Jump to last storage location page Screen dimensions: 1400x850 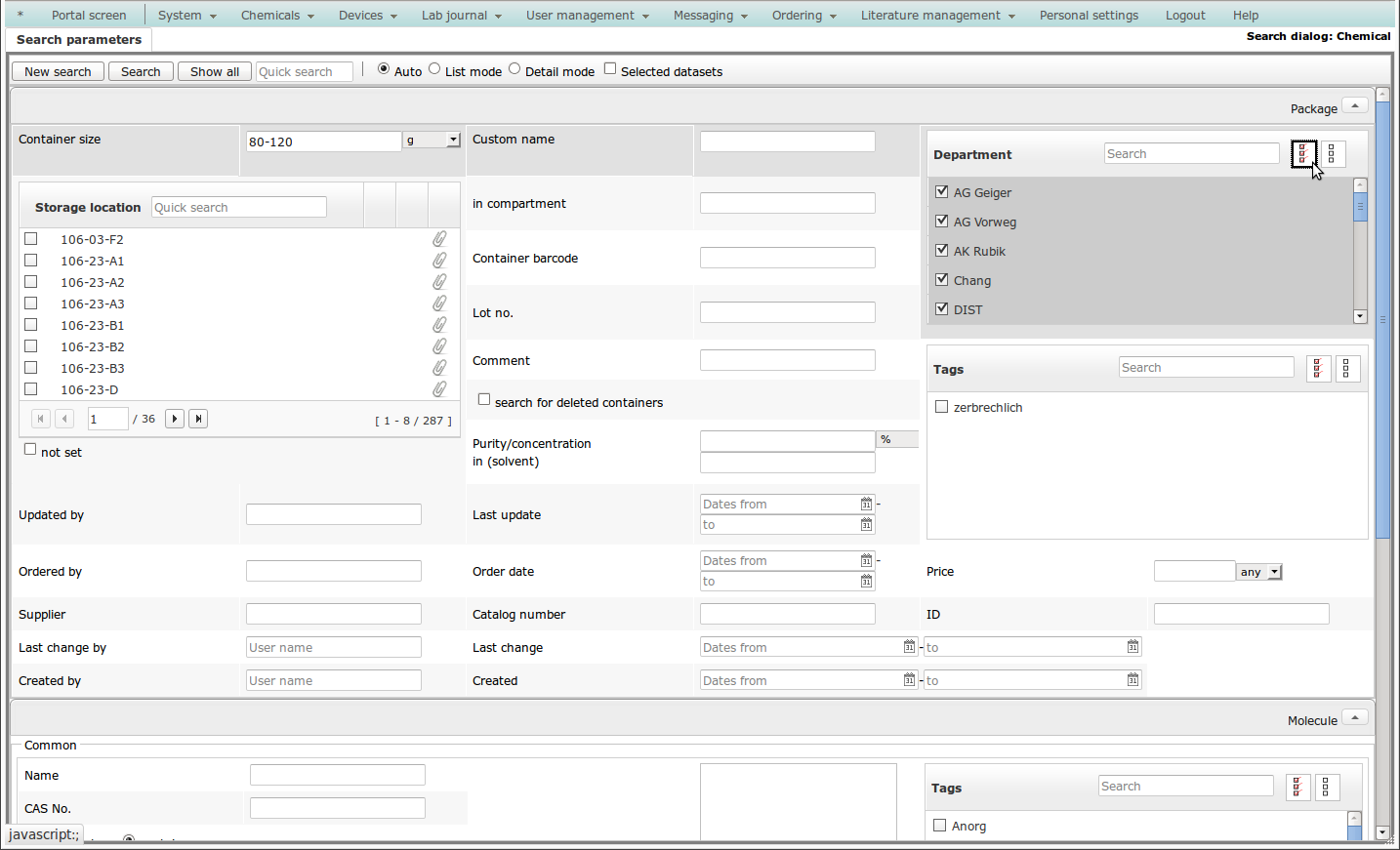click(x=198, y=419)
